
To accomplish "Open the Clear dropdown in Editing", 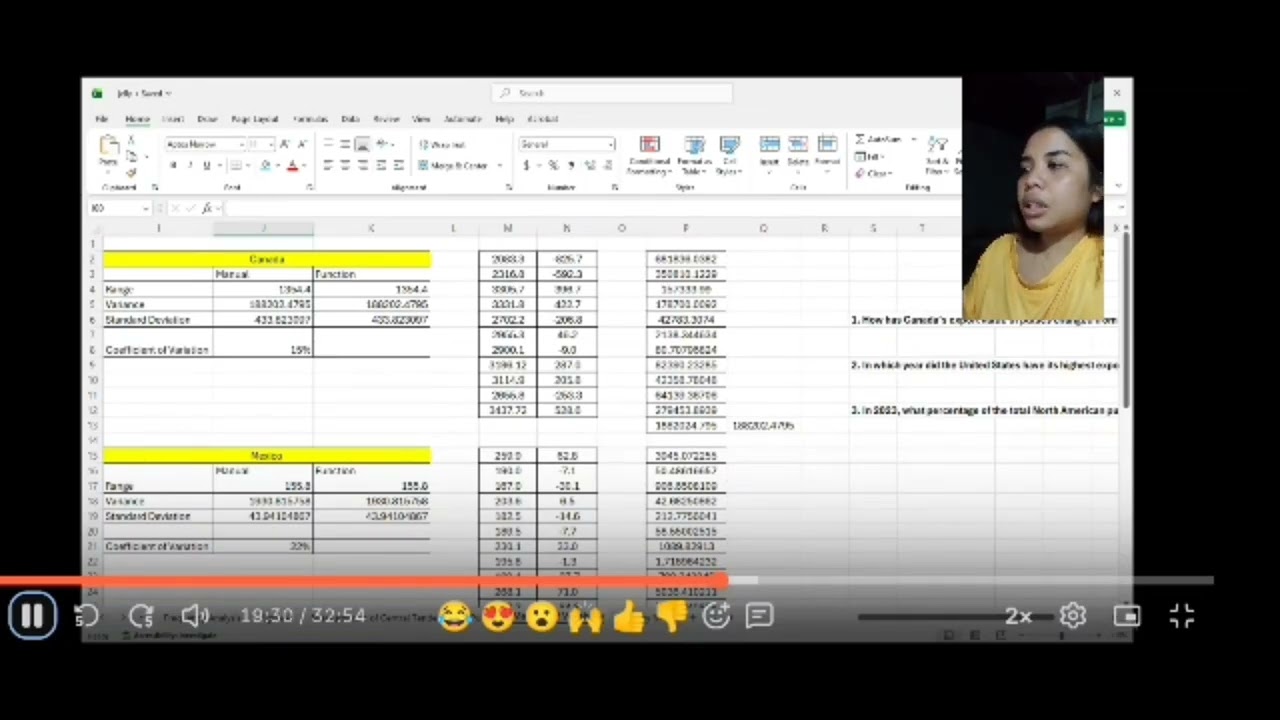I will pyautogui.click(x=874, y=174).
